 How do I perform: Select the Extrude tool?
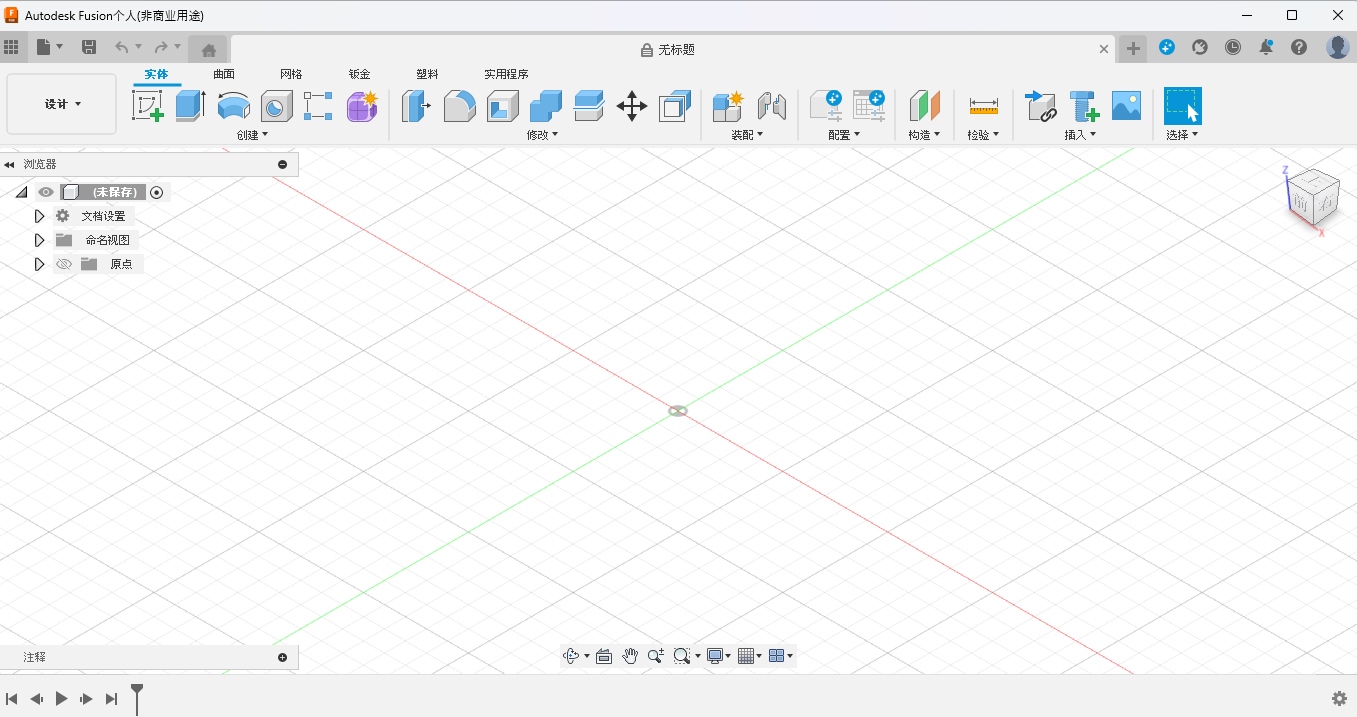[190, 106]
